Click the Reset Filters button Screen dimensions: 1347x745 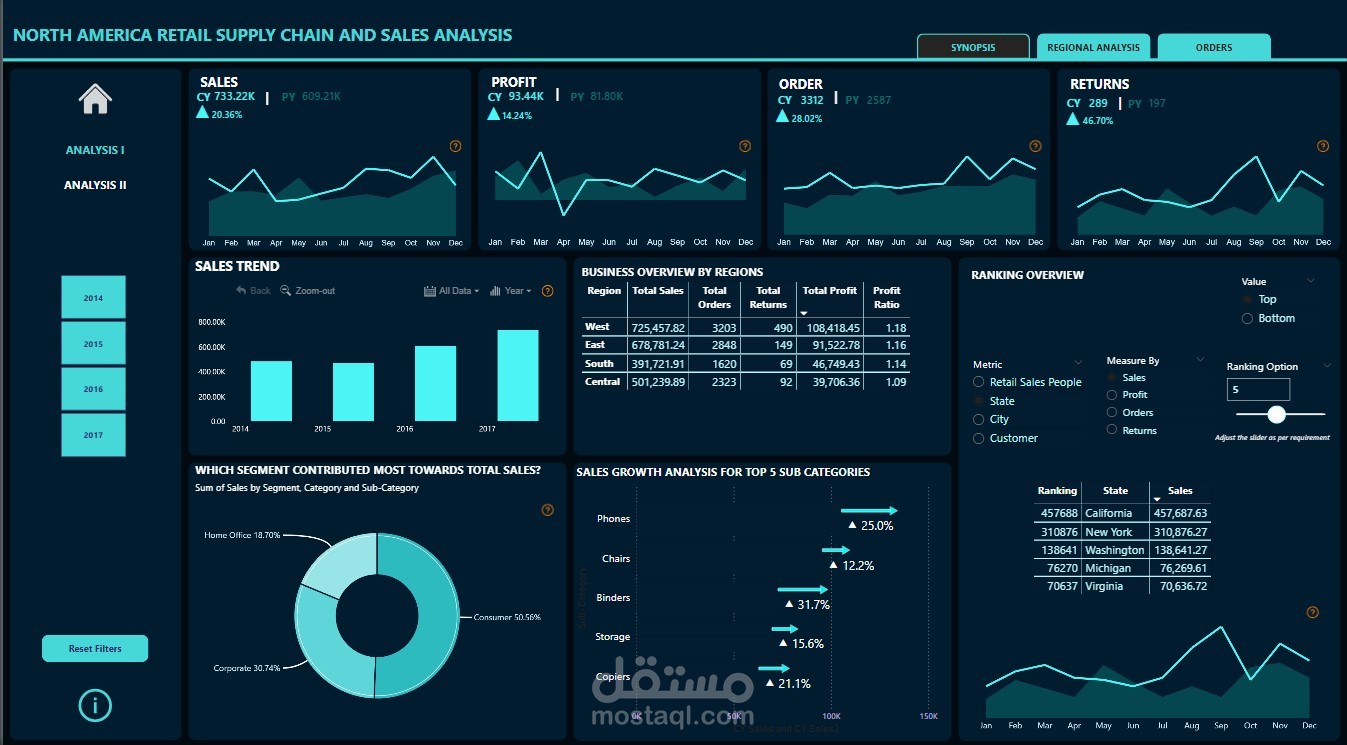[x=95, y=649]
